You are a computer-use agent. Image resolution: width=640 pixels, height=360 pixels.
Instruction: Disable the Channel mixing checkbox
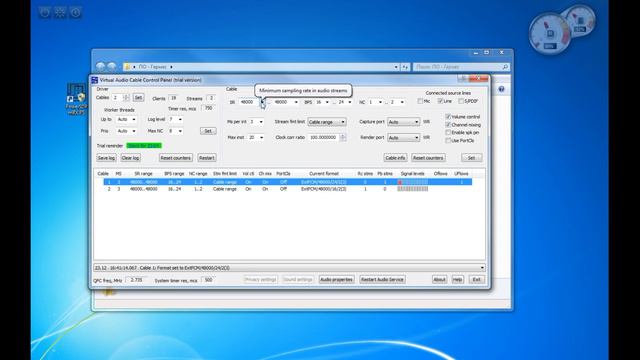click(x=448, y=124)
